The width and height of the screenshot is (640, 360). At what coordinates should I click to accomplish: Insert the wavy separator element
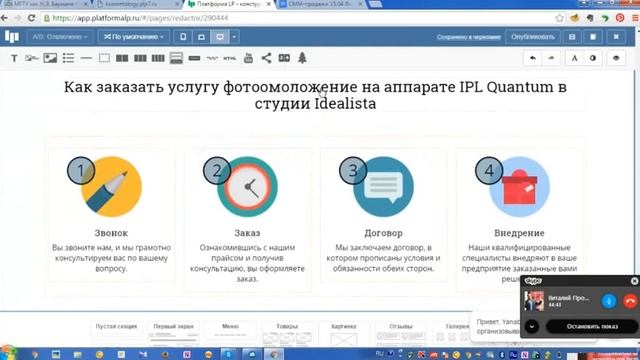212,58
